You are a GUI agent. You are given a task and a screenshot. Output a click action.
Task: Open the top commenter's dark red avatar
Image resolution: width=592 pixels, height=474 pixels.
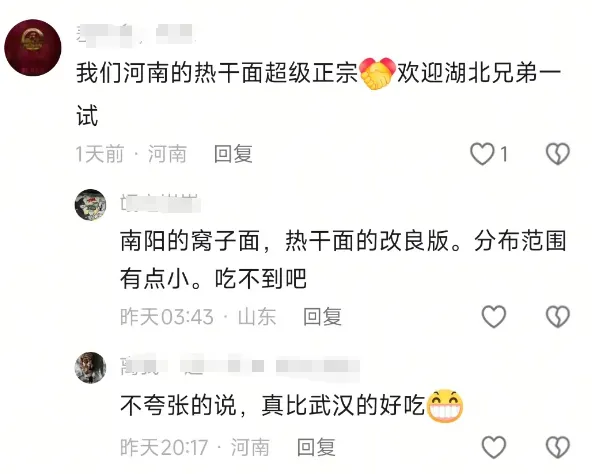(x=32, y=48)
